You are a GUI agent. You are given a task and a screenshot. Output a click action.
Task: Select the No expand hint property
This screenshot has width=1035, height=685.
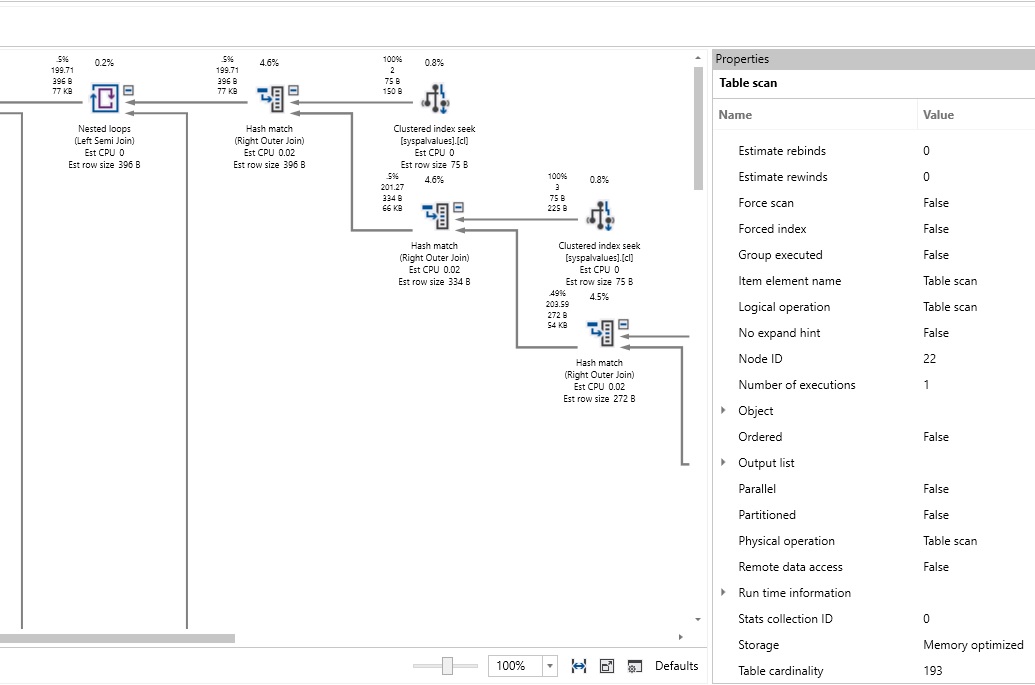click(874, 333)
